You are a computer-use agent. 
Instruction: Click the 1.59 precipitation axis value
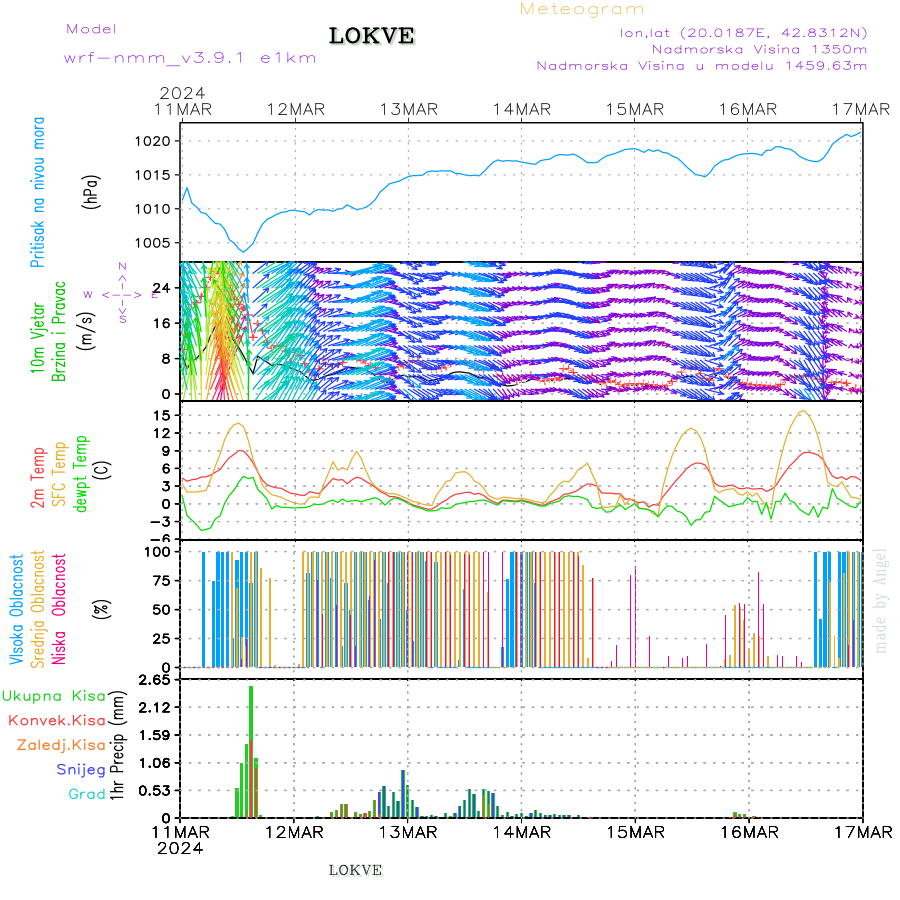(155, 736)
